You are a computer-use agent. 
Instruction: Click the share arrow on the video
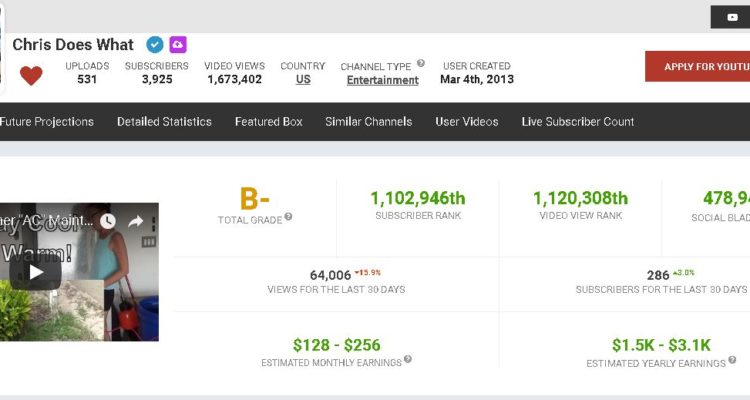136,221
